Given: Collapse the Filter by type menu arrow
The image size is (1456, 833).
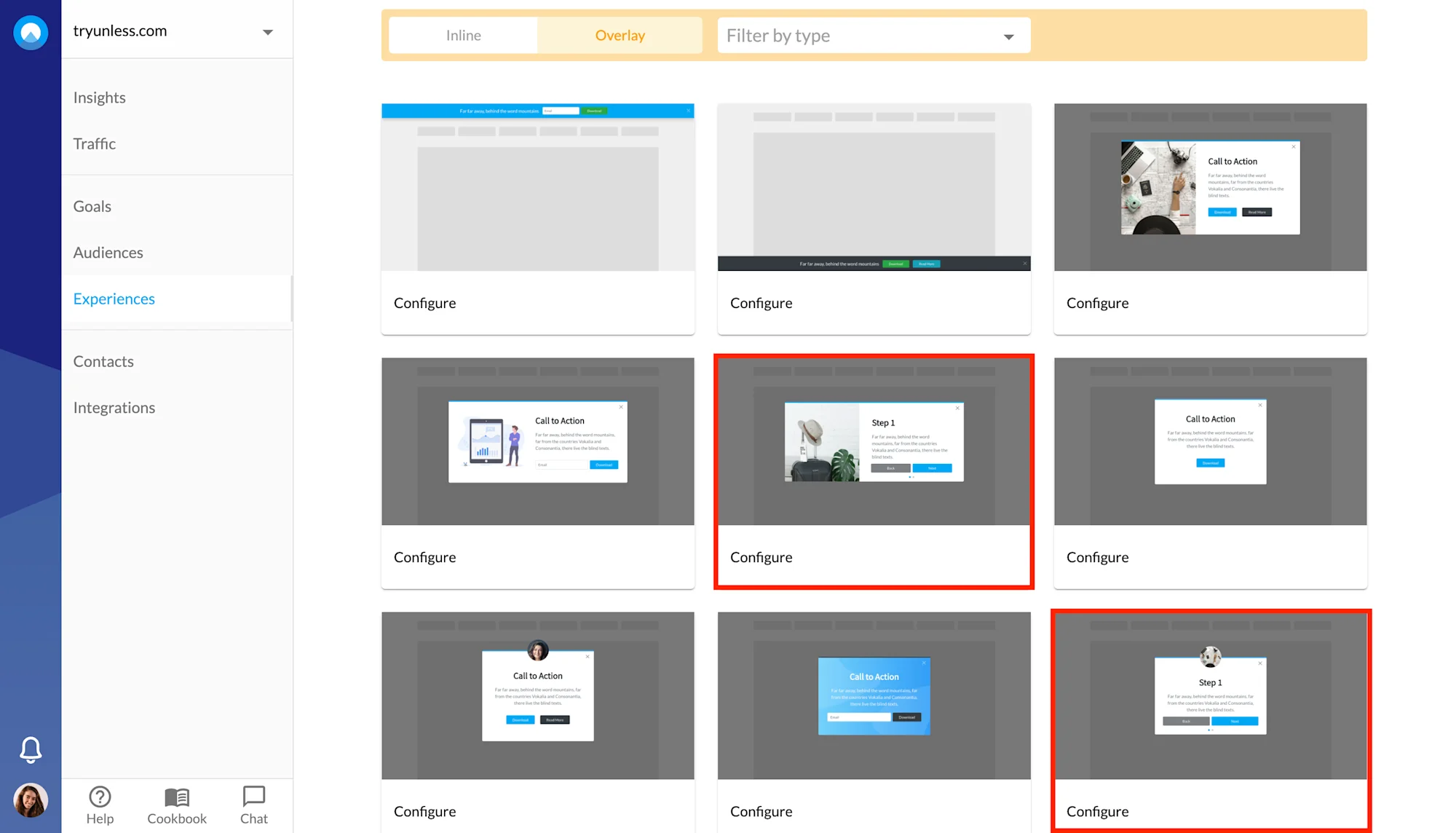Looking at the screenshot, I should coord(1008,36).
